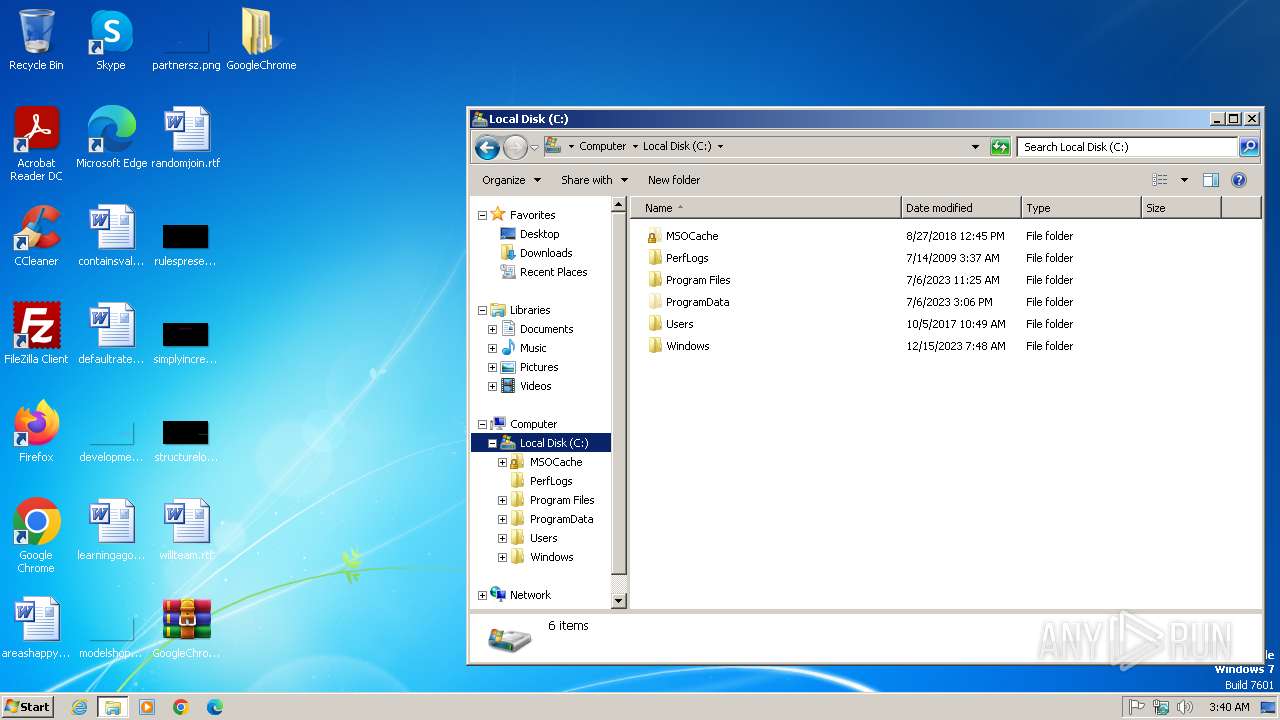Select the GoogleChro WinRAR archive on desktop
The width and height of the screenshot is (1280, 720).
pos(186,628)
